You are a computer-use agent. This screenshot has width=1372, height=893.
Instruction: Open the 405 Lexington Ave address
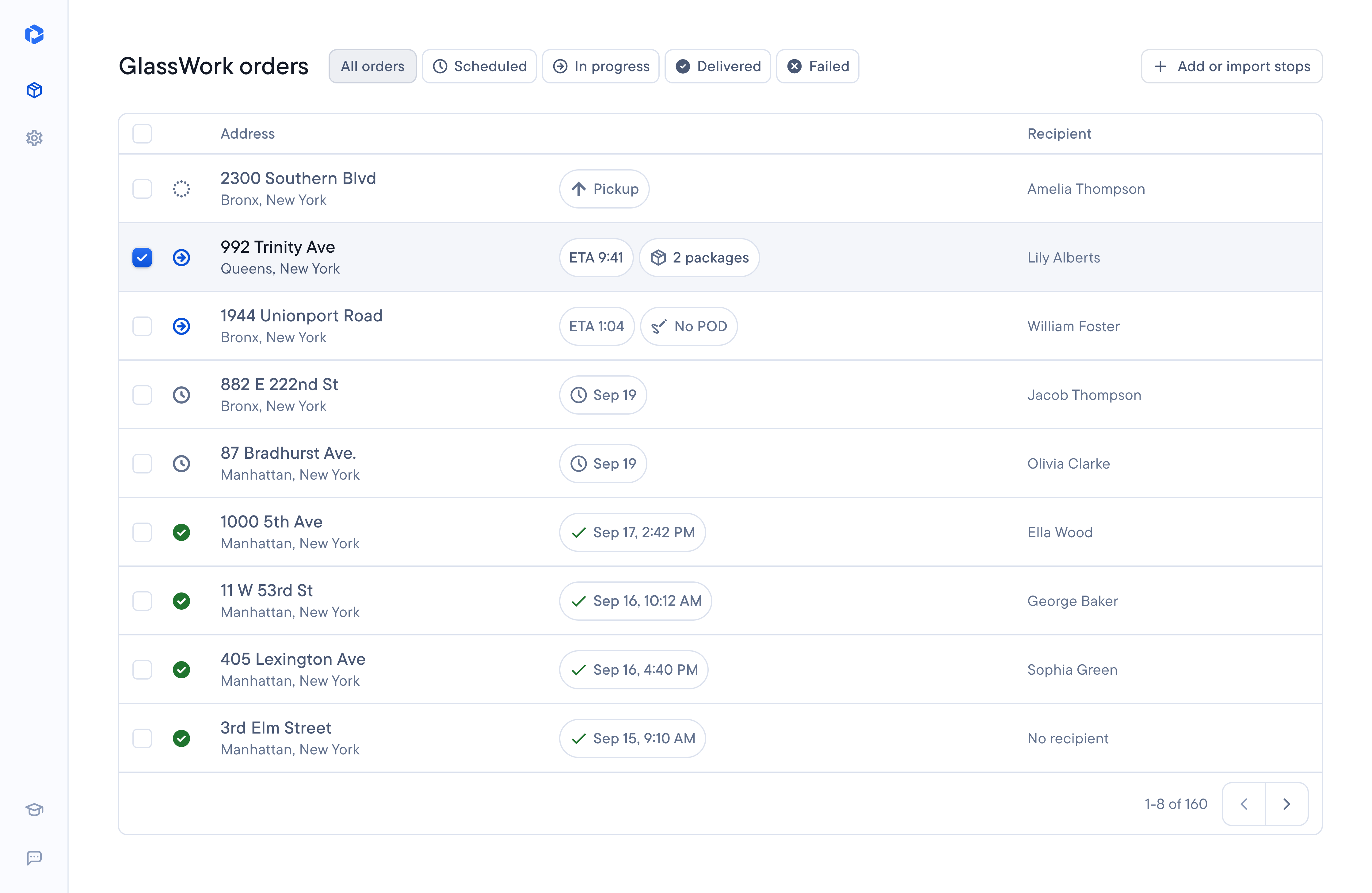(x=293, y=659)
